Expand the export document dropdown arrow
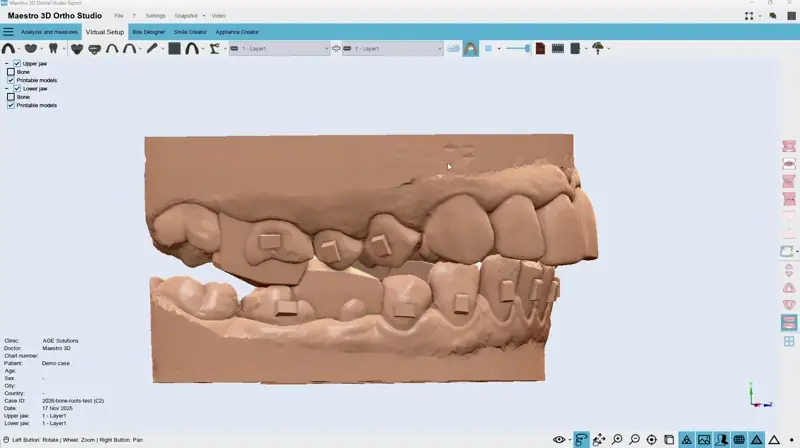Viewport: 800px width, 448px height. coord(586,49)
